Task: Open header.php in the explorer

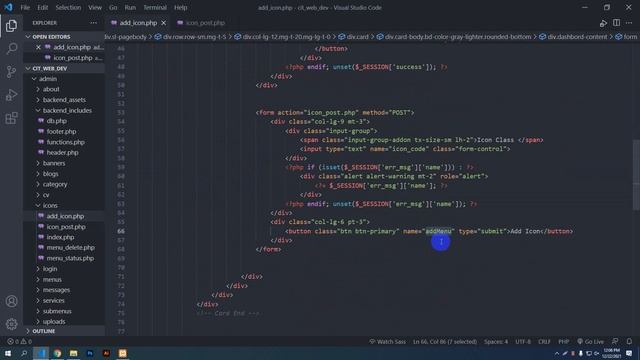Action: [62, 152]
